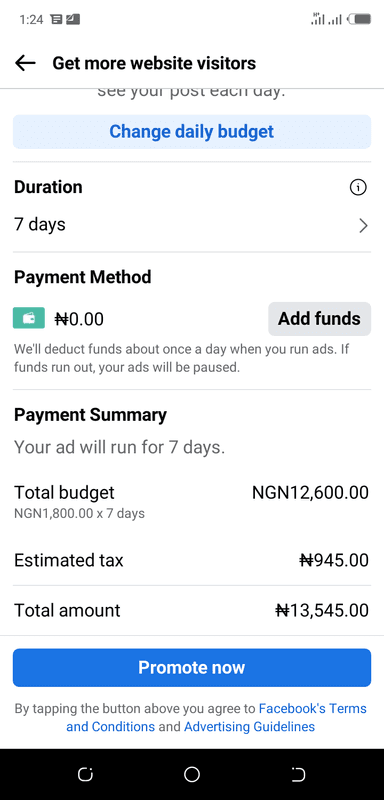The height and width of the screenshot is (800, 384).
Task: Tap the notification icon beside the clock
Action: point(57,20)
